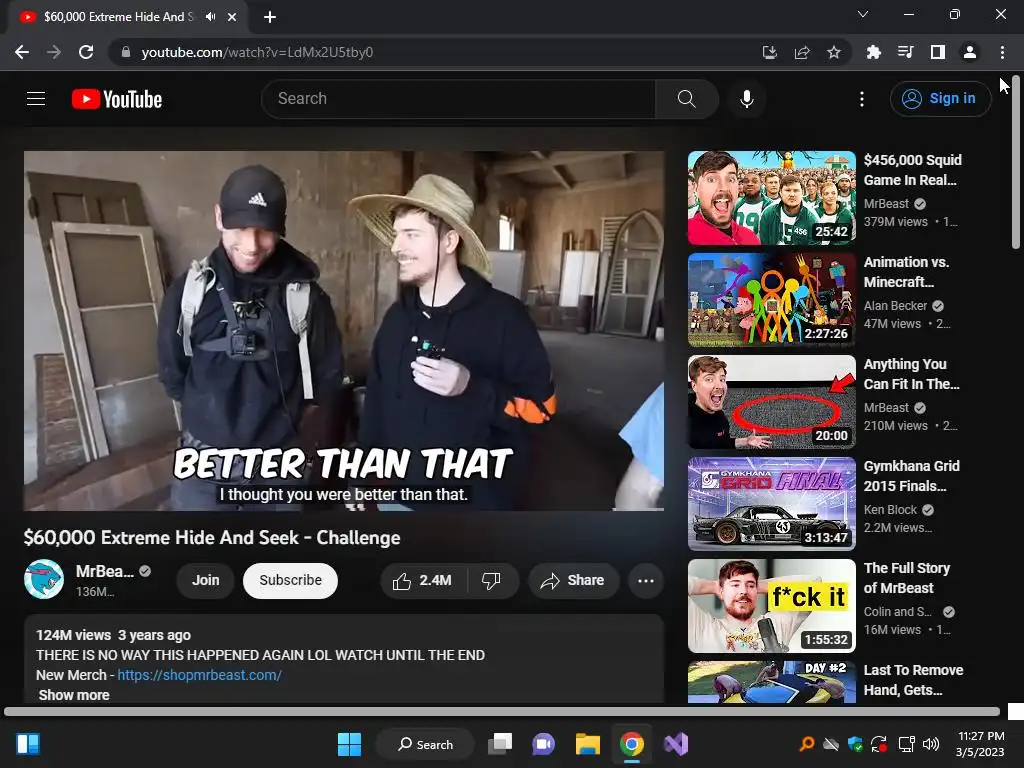This screenshot has height=768, width=1024.
Task: Open Chrome three-dot menu
Action: (x=1002, y=52)
